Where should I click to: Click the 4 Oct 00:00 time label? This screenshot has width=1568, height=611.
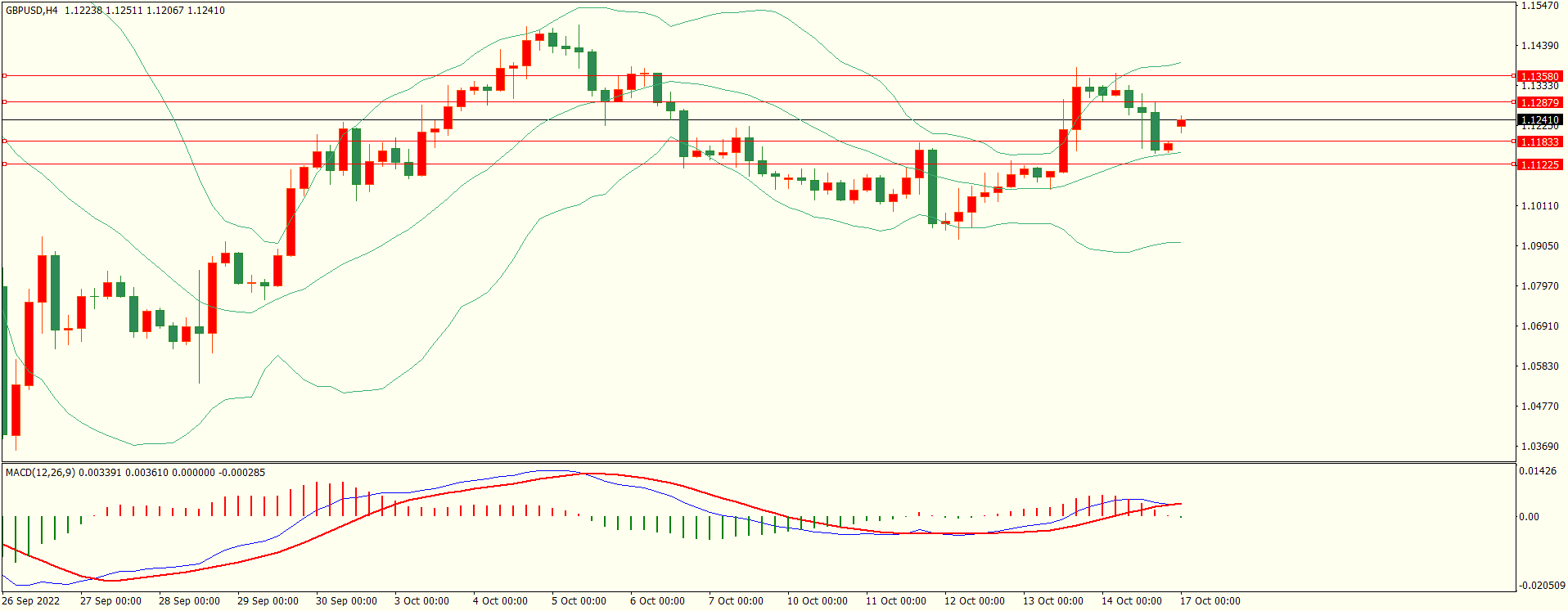point(500,601)
